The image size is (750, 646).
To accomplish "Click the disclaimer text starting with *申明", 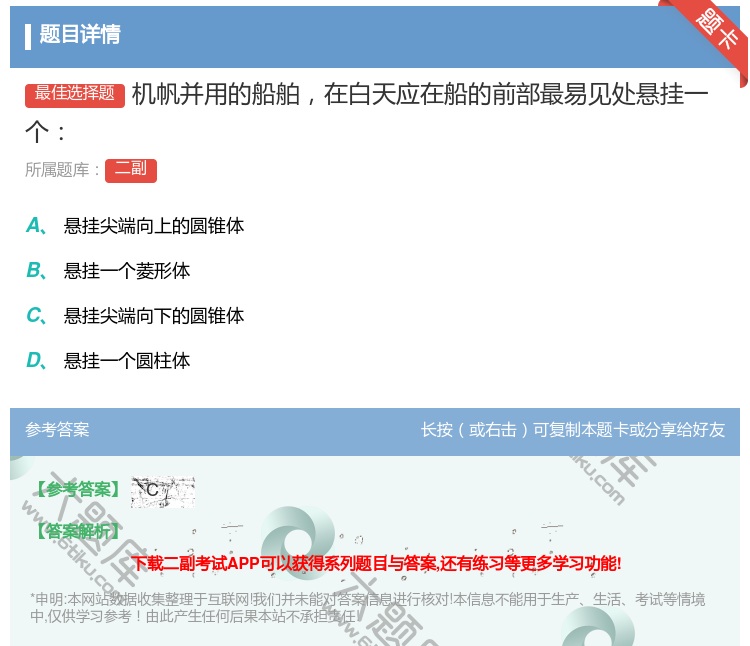I will pyautogui.click(x=367, y=608).
